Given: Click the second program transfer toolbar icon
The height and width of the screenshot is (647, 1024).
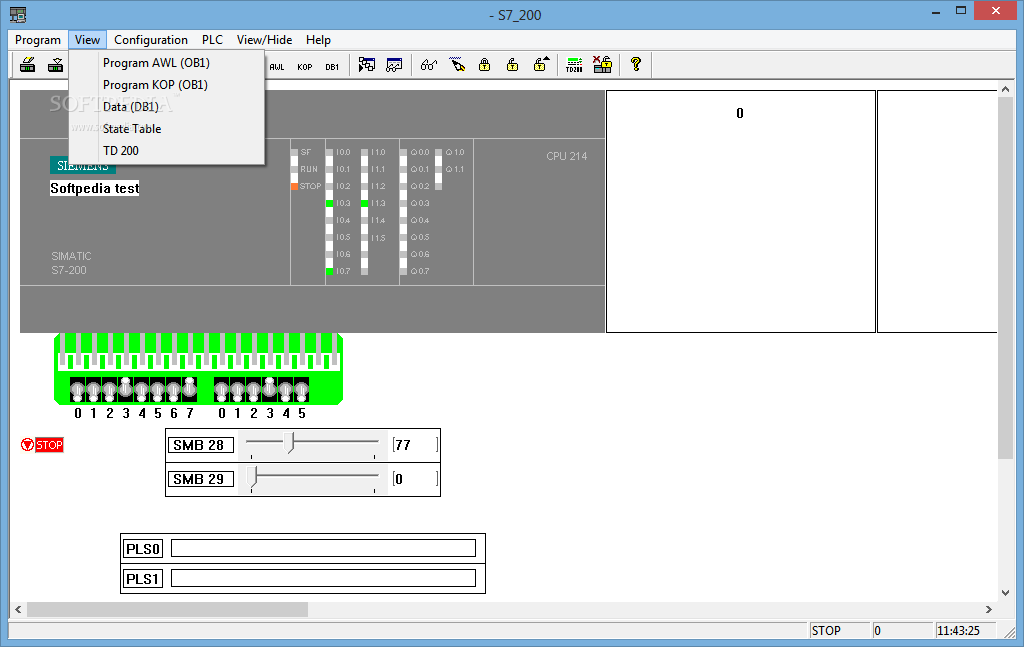Looking at the screenshot, I should click(56, 65).
